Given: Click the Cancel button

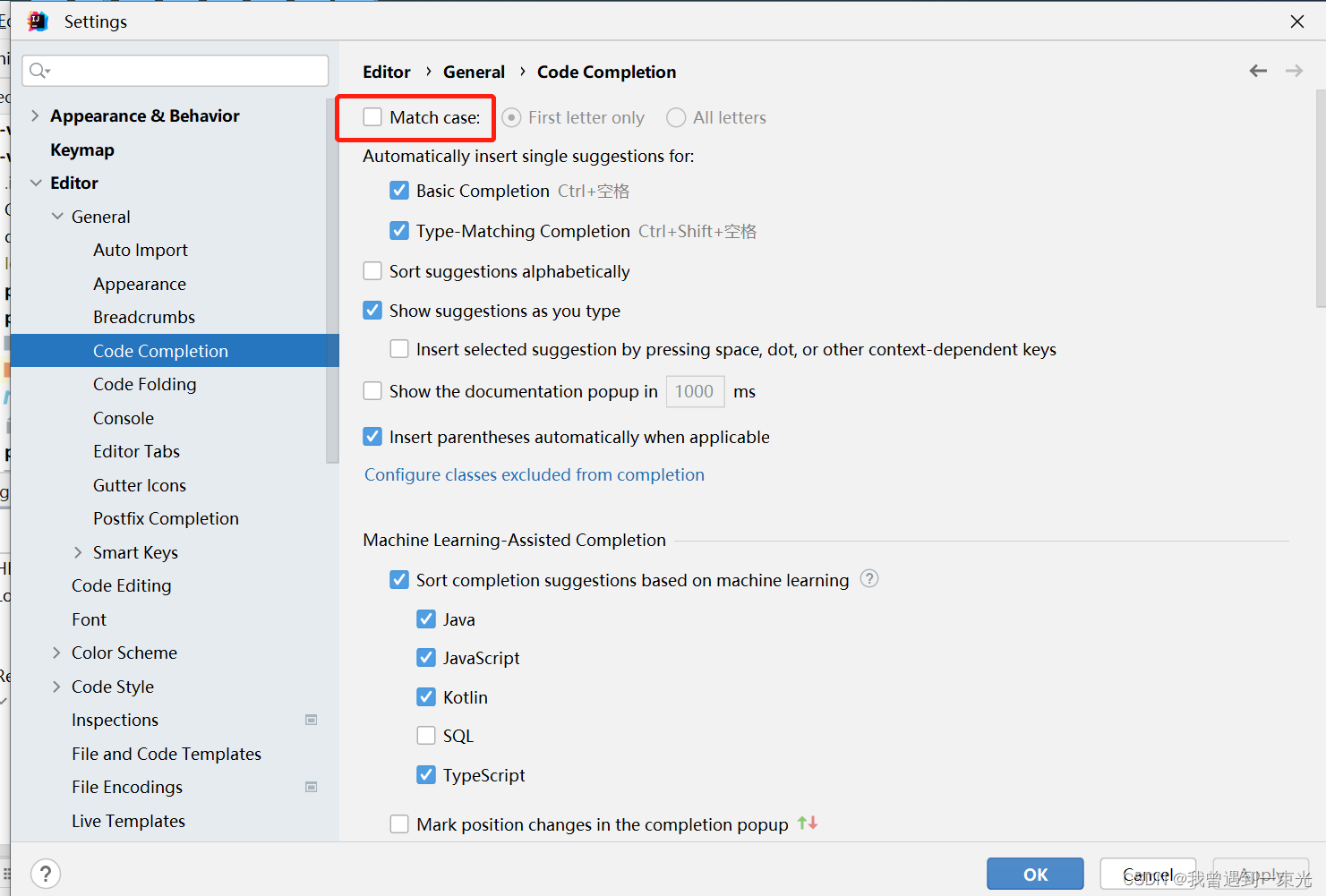Looking at the screenshot, I should click(x=1148, y=875).
